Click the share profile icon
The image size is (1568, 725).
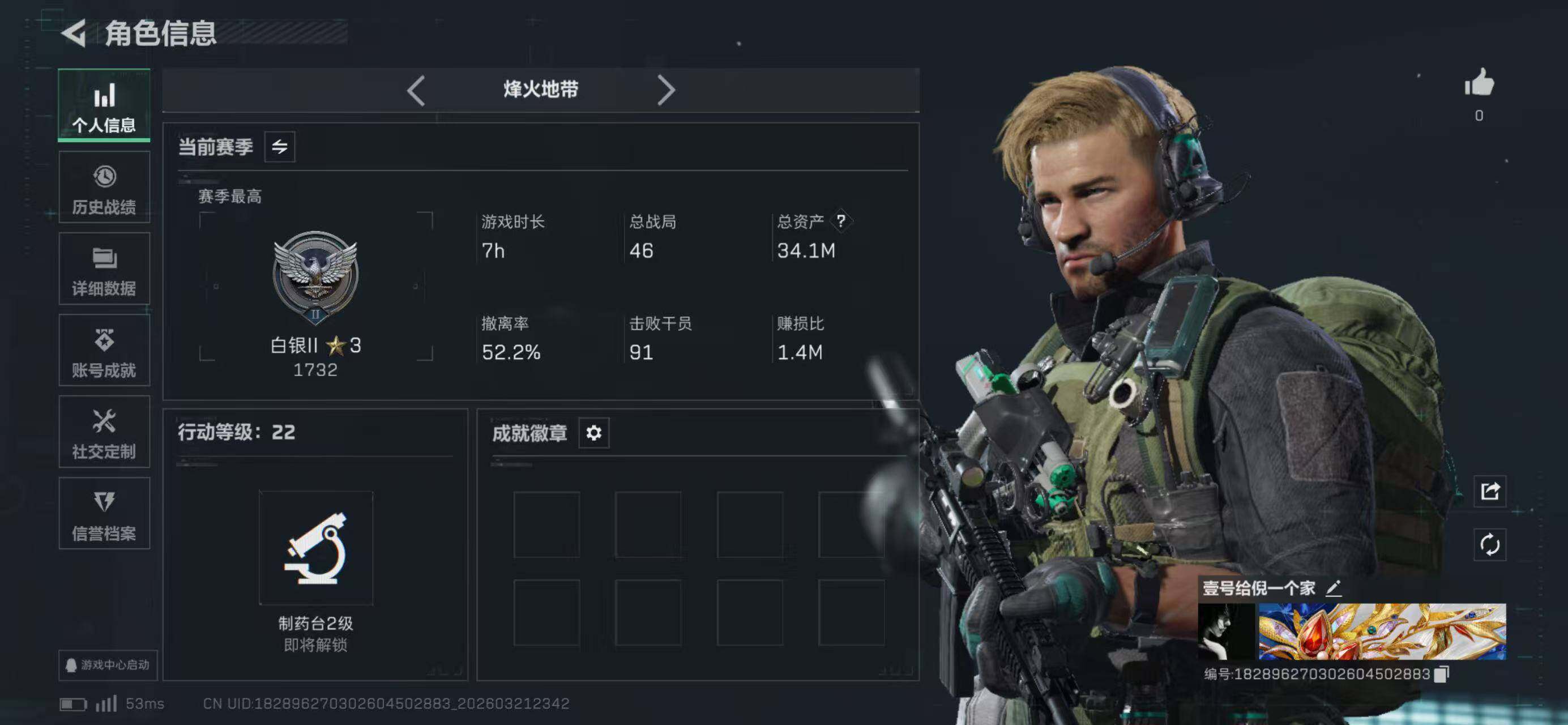tap(1489, 491)
